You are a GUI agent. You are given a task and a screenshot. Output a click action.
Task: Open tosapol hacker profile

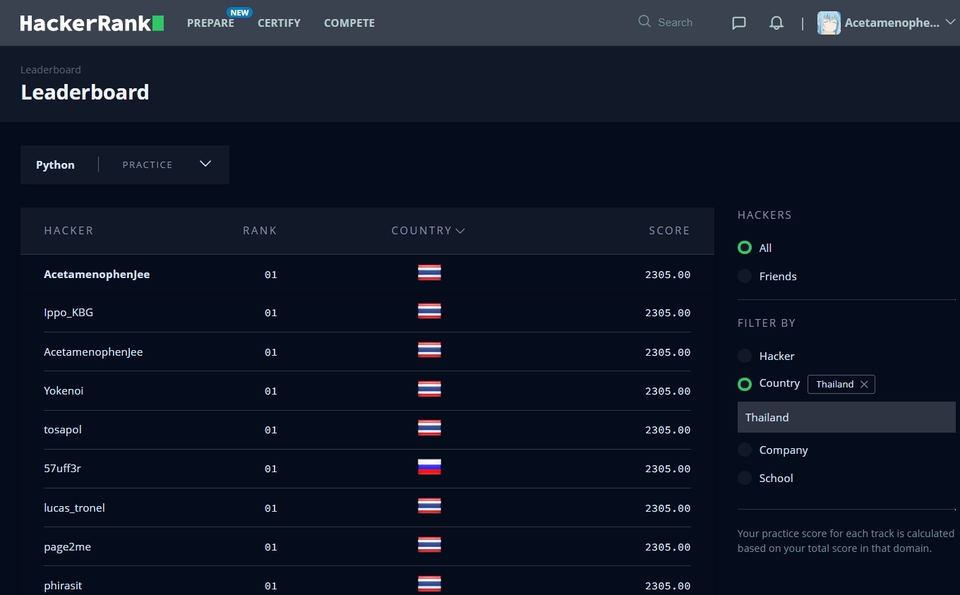point(62,430)
